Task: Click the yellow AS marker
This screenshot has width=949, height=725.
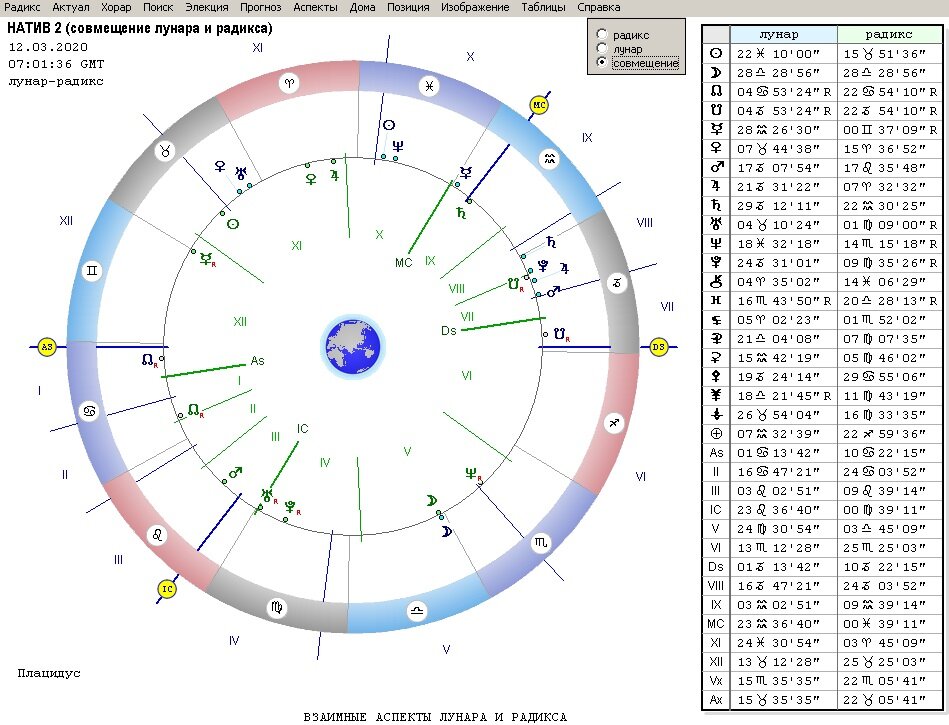Action: coord(47,347)
